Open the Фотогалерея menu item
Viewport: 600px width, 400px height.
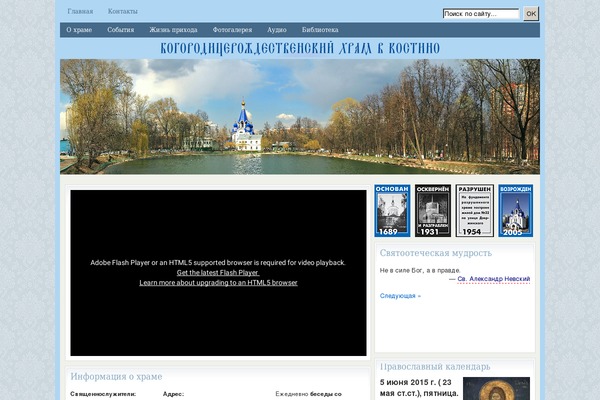click(232, 30)
